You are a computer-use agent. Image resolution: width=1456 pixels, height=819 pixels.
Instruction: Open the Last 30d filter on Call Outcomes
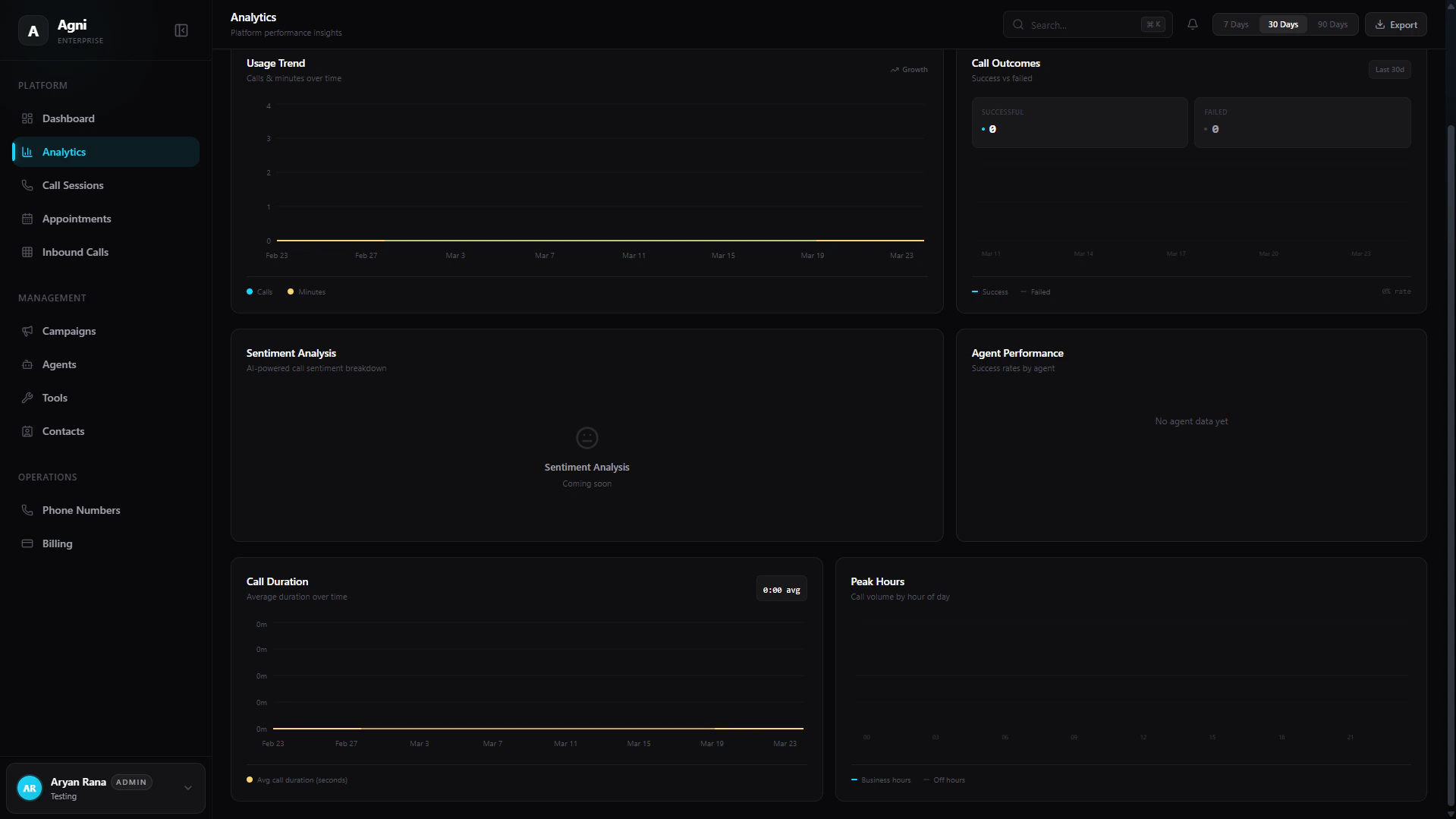pos(1388,69)
